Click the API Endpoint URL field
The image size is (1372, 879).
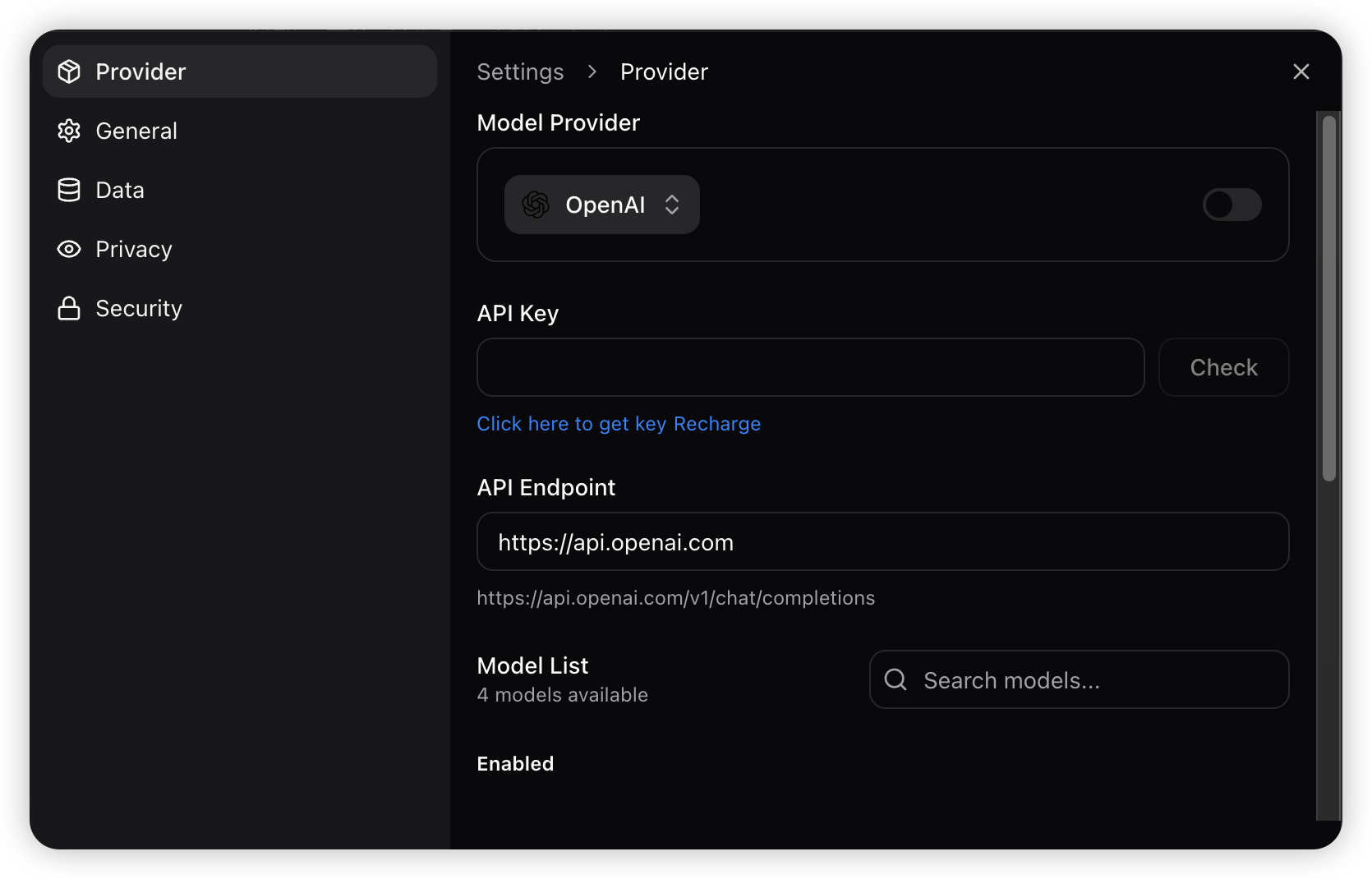tap(882, 541)
